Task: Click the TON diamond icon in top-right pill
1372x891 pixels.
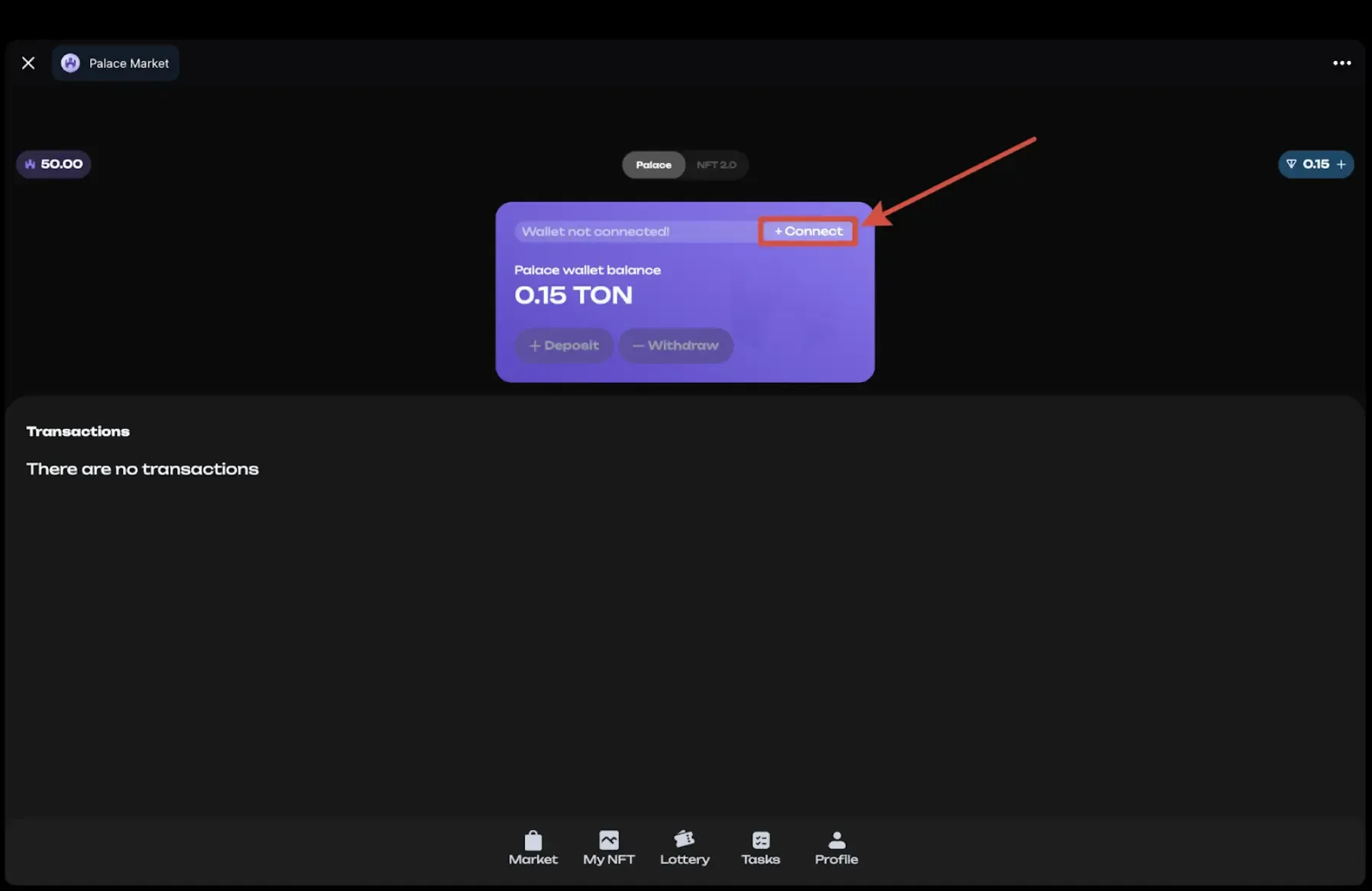Action: pos(1291,164)
